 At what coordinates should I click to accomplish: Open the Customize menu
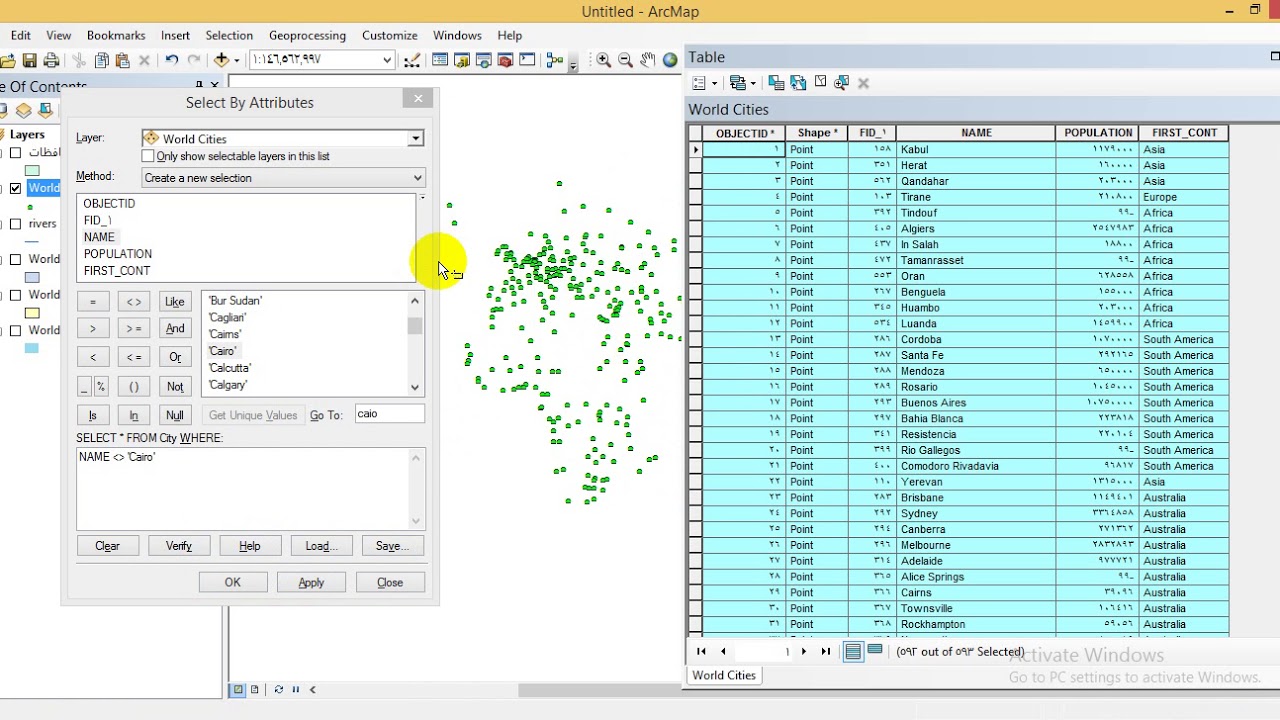(x=390, y=35)
